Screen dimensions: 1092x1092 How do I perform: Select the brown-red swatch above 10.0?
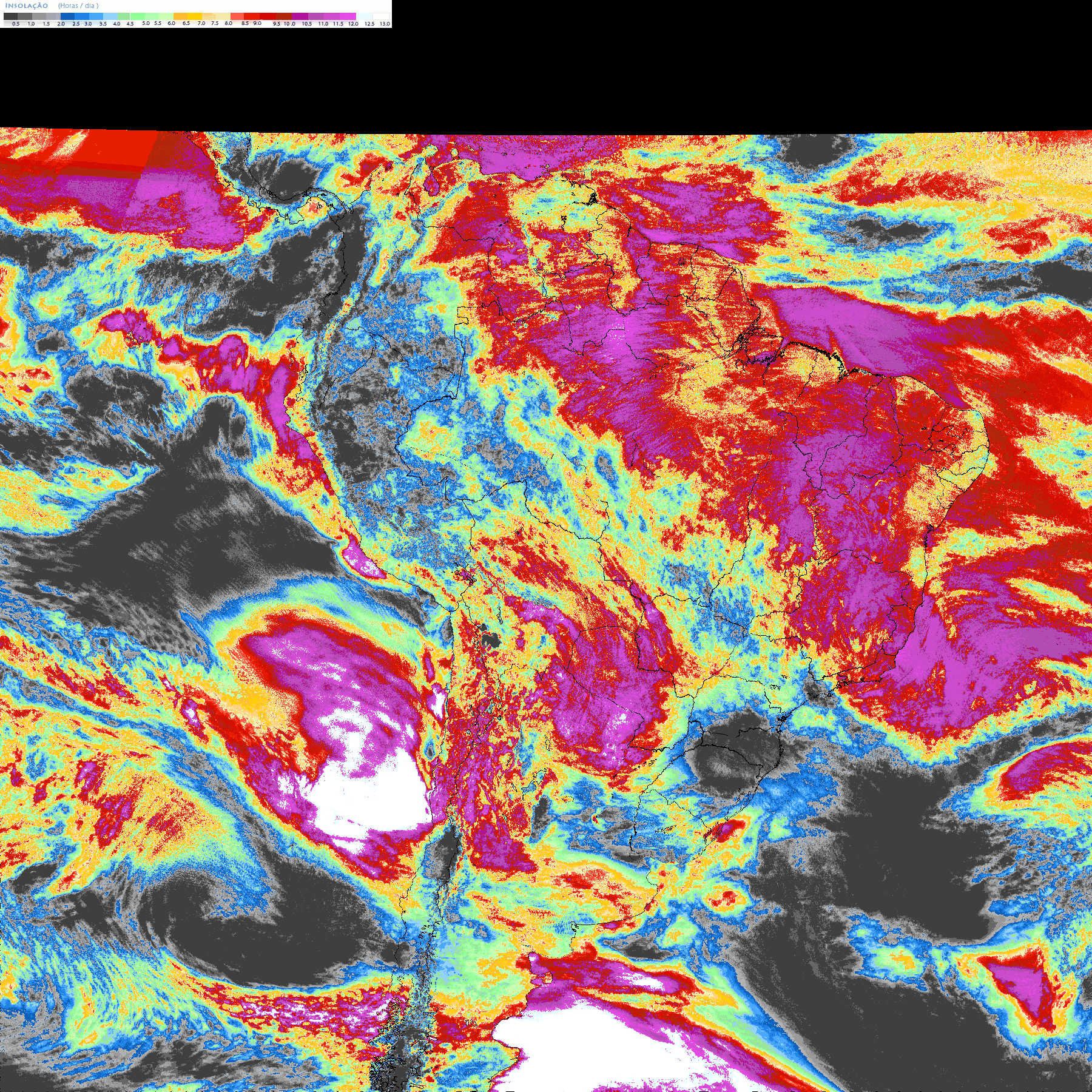click(284, 16)
